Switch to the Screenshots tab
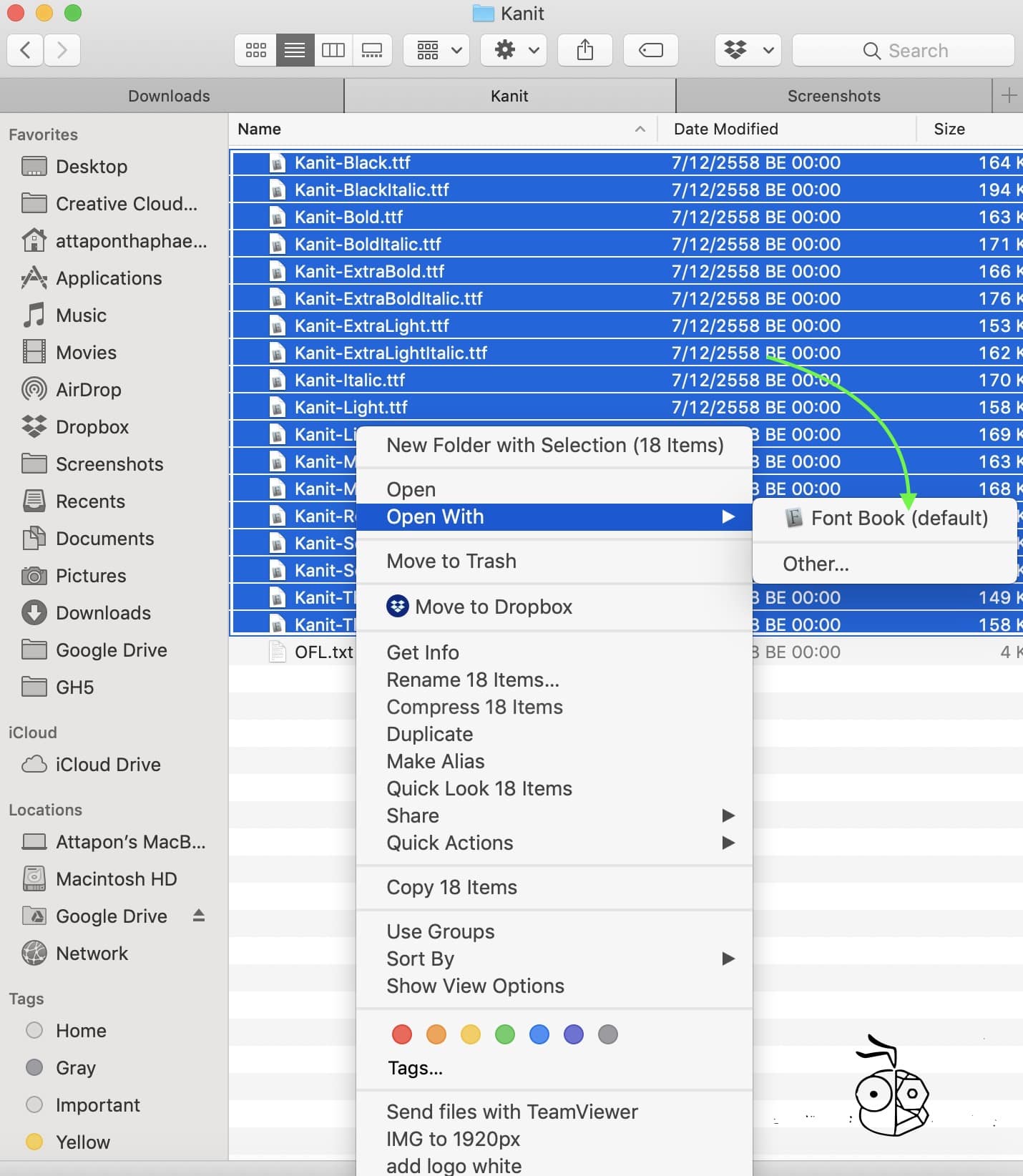The width and height of the screenshot is (1023, 1176). pyautogui.click(x=834, y=96)
